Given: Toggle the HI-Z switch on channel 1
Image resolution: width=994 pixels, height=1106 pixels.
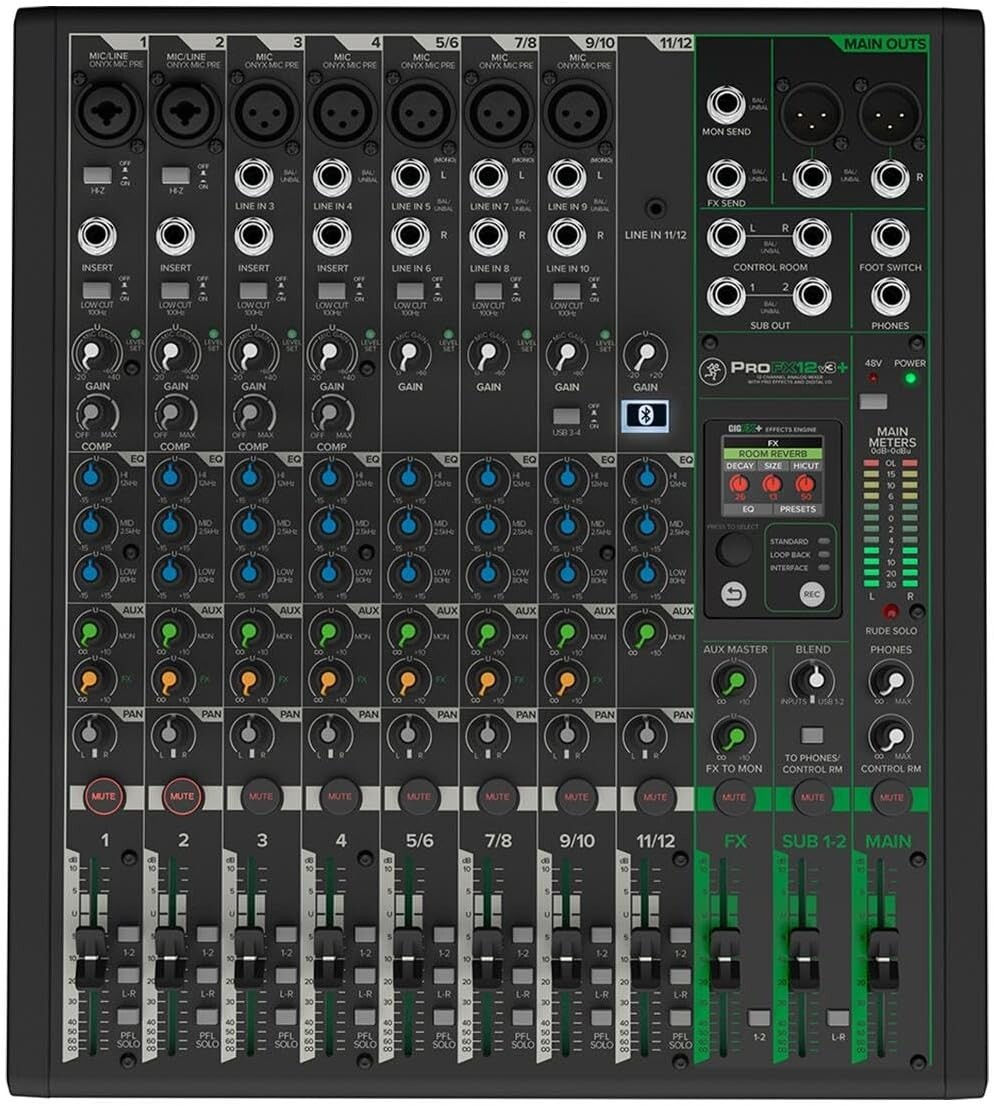Looking at the screenshot, I should [x=96, y=175].
